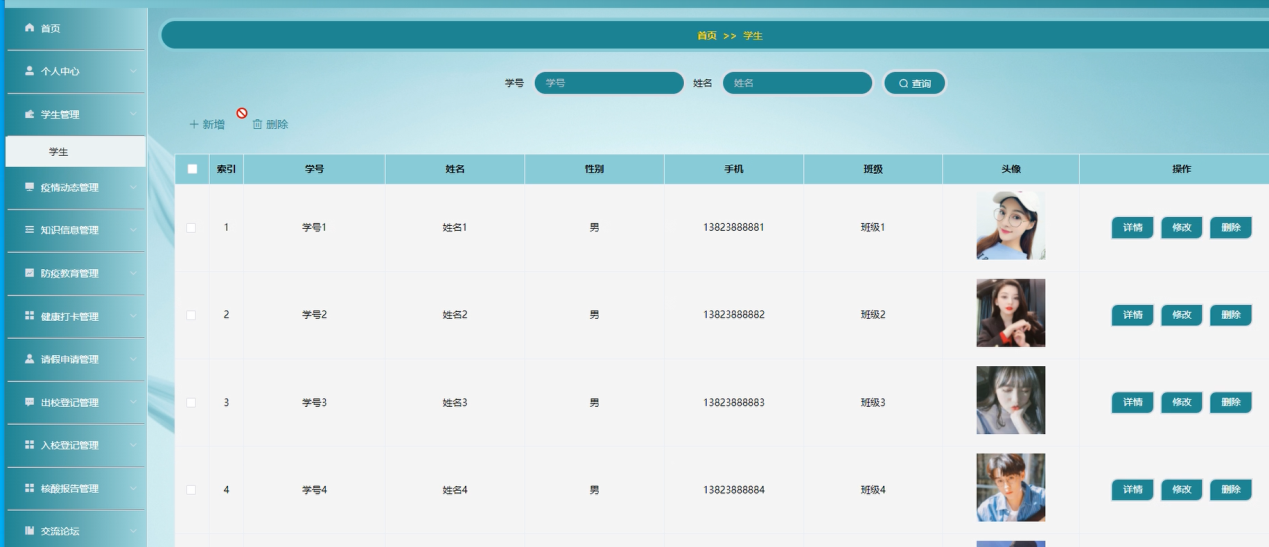The image size is (1269, 547).
Task: Click the chart icon beside 交流论坛
Action: pos(29,531)
